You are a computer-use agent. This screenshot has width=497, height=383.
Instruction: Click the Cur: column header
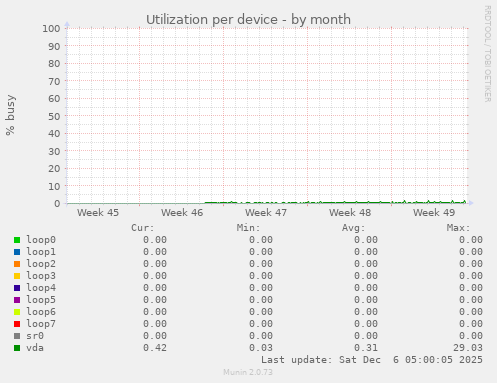pos(143,228)
